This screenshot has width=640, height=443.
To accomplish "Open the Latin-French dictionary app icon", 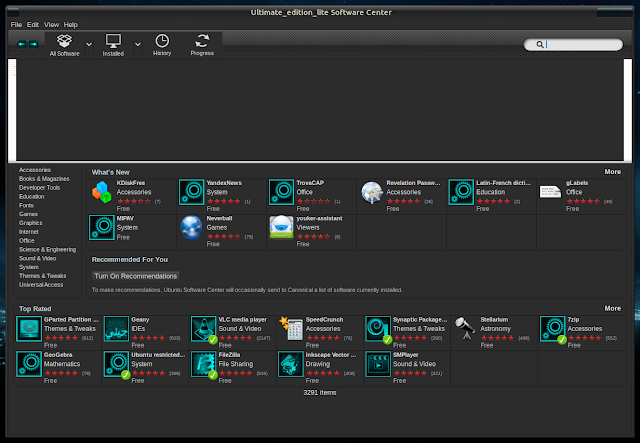I will coord(461,192).
